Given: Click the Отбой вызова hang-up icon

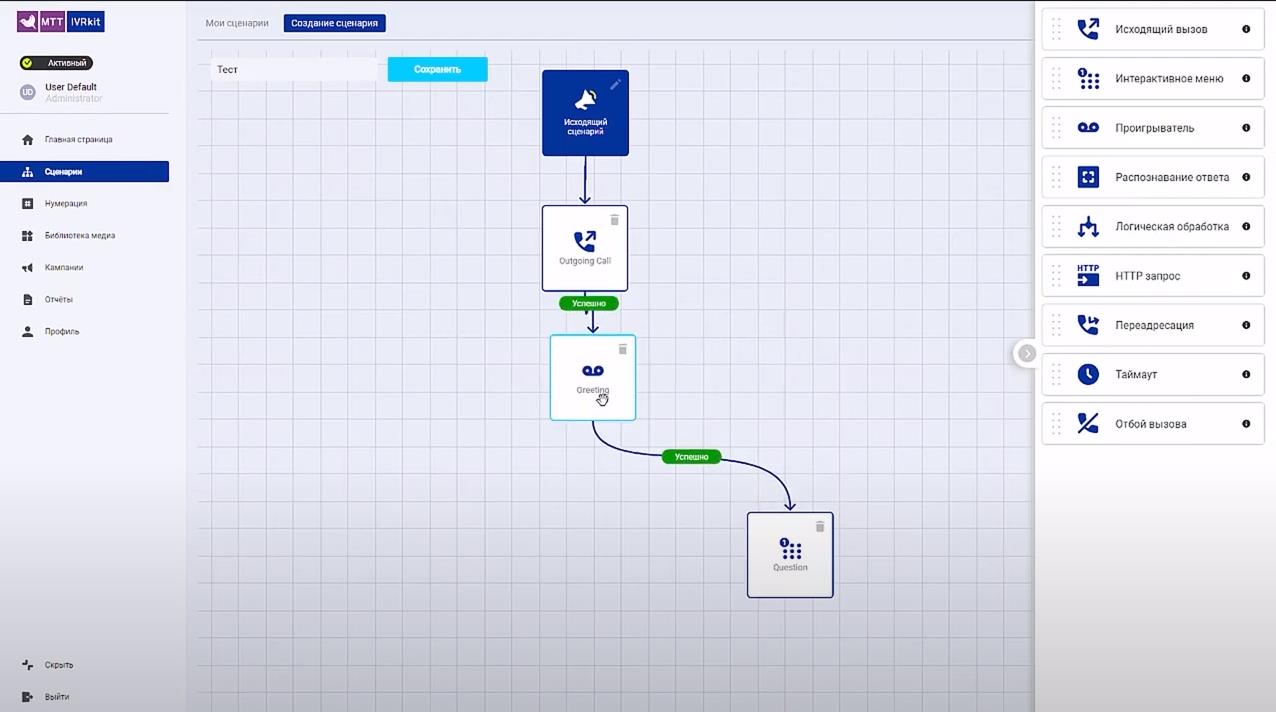Looking at the screenshot, I should [1088, 423].
